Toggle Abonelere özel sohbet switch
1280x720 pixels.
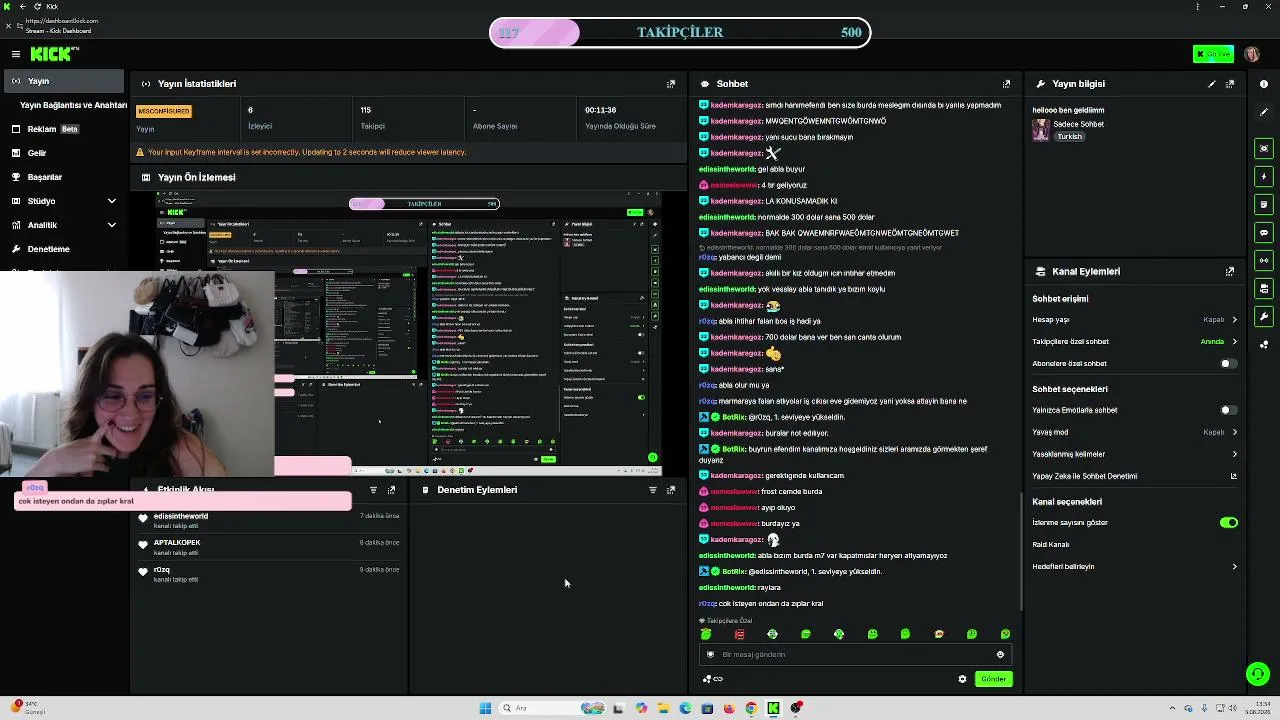(1229, 364)
